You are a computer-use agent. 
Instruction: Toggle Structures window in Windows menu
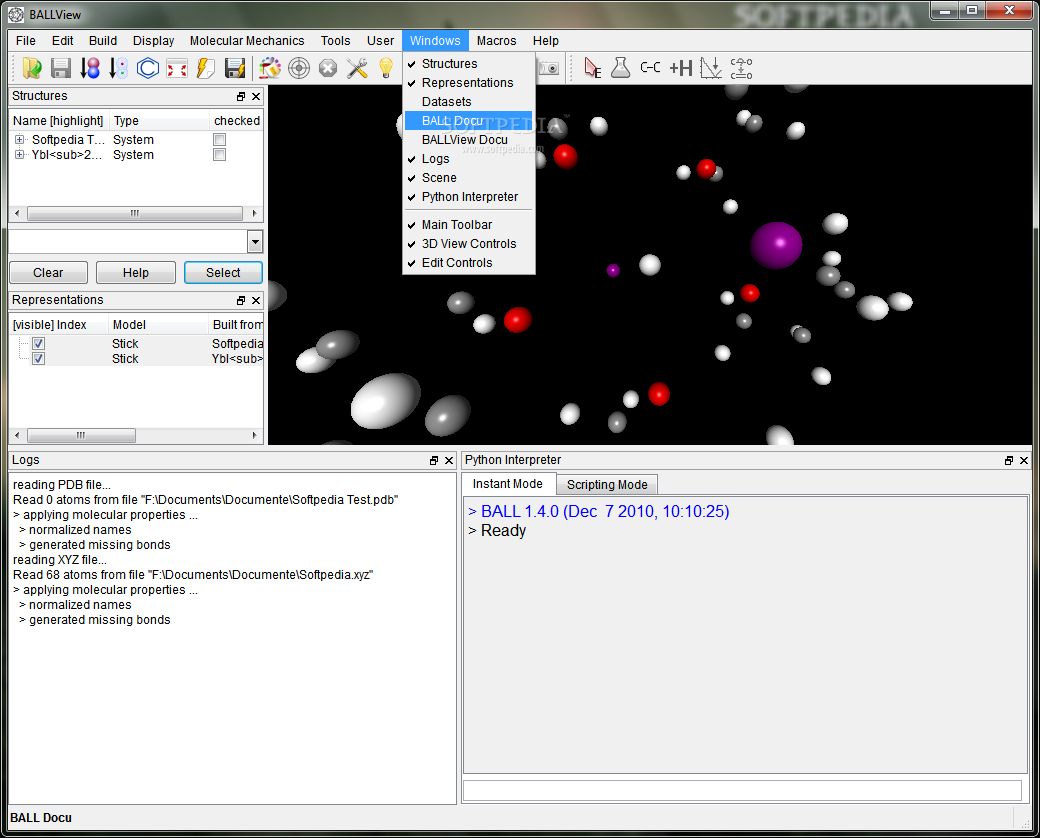(x=468, y=64)
